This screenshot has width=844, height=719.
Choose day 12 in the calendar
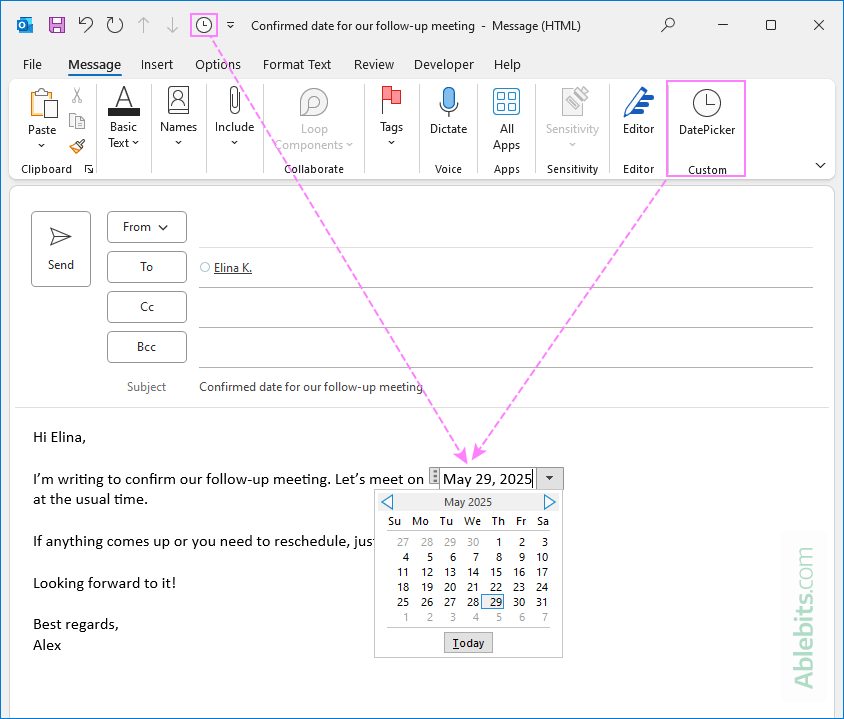point(427,572)
